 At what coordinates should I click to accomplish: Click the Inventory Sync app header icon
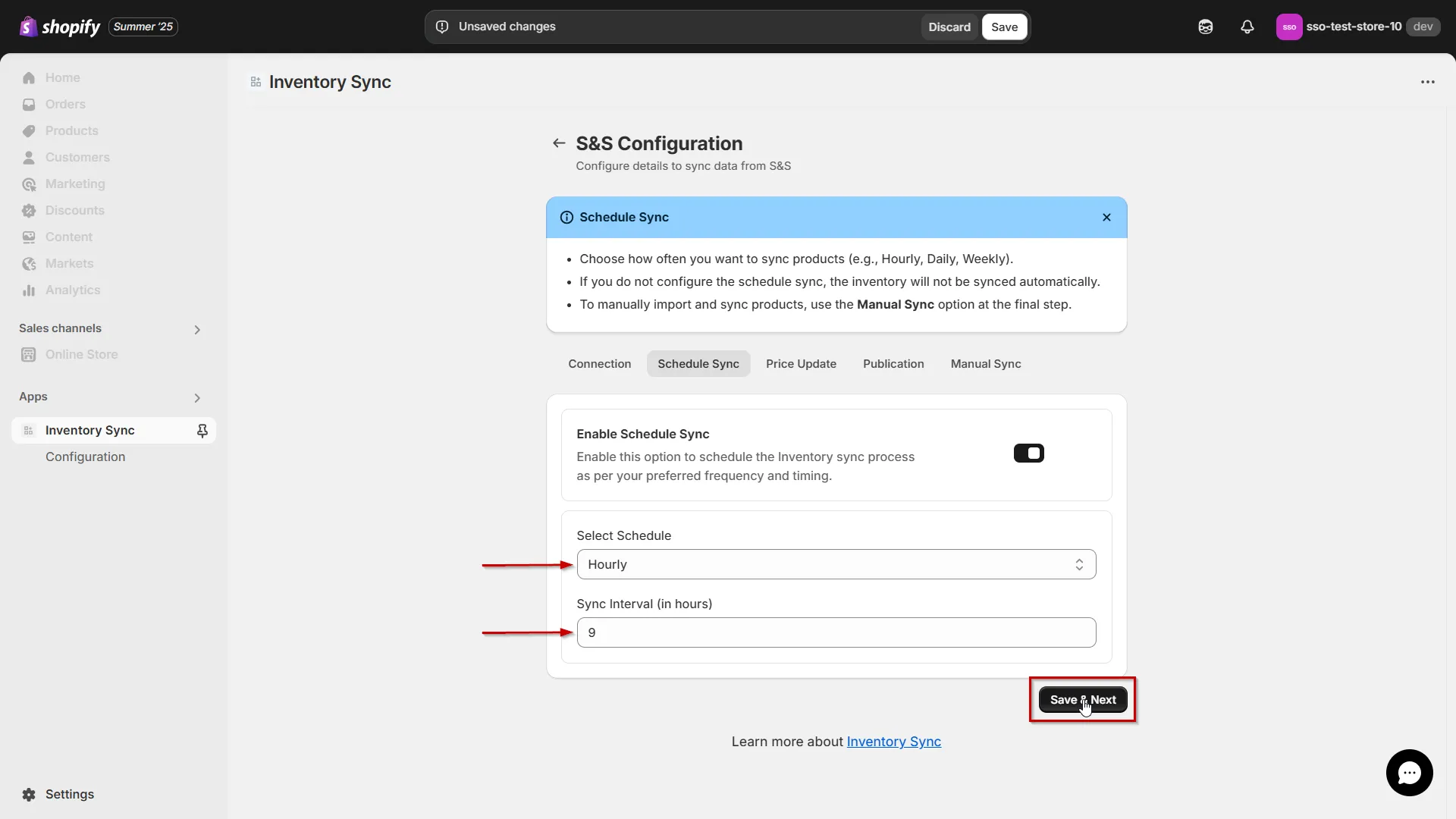coord(256,82)
